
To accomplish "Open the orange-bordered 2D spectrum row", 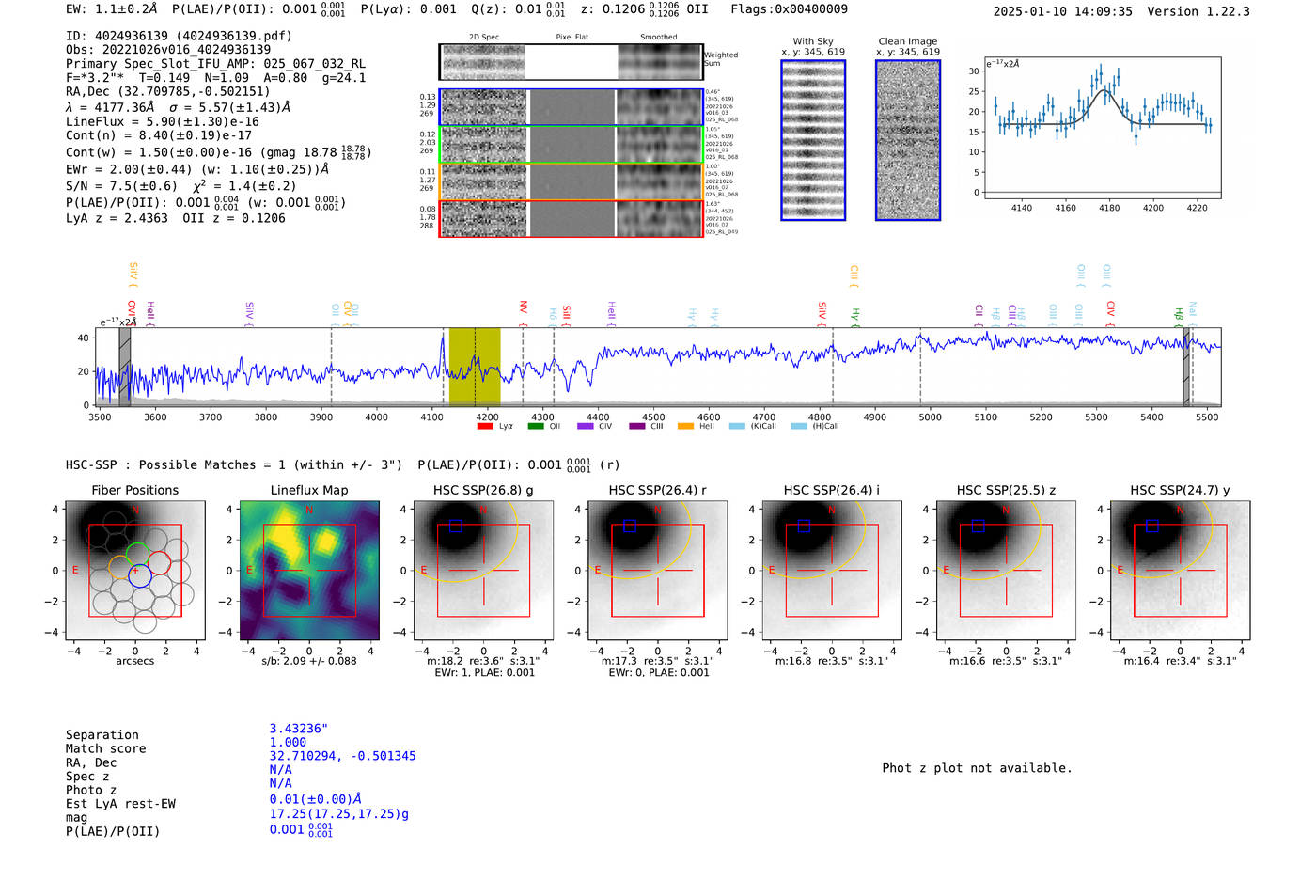I will pyautogui.click(x=571, y=181).
